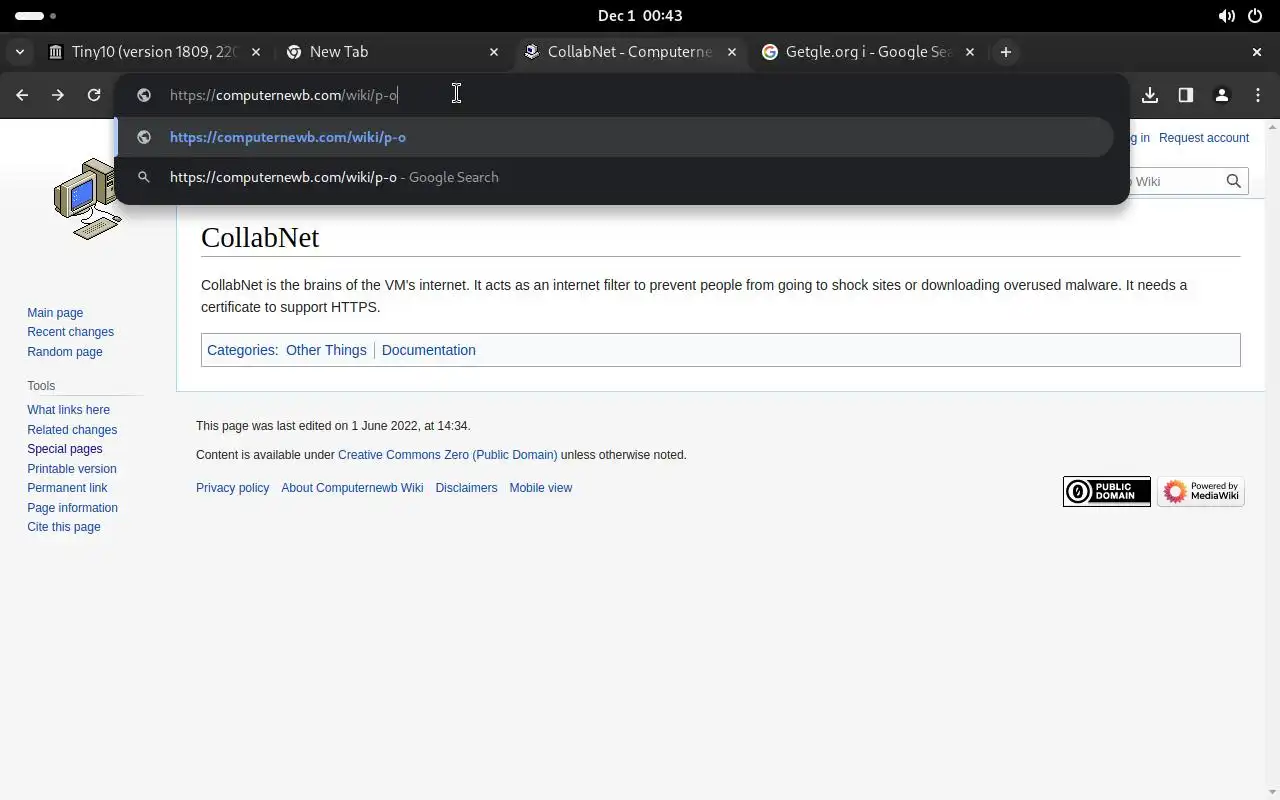Open the tab search dropdown arrow
Image resolution: width=1280 pixels, height=800 pixels.
tap(21, 52)
